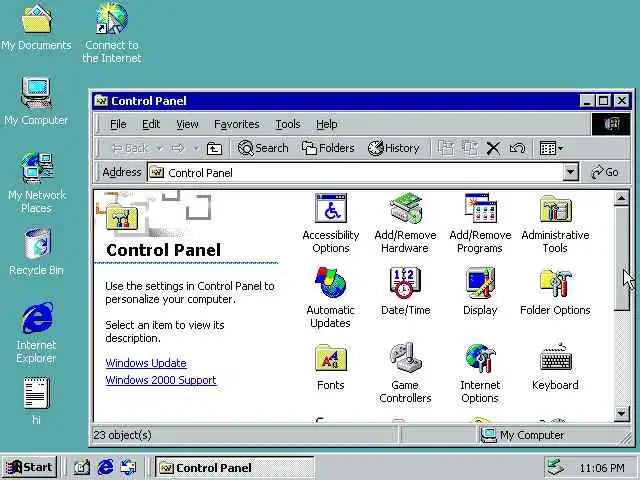This screenshot has height=480, width=640.
Task: Open the Tools menu
Action: 288,124
